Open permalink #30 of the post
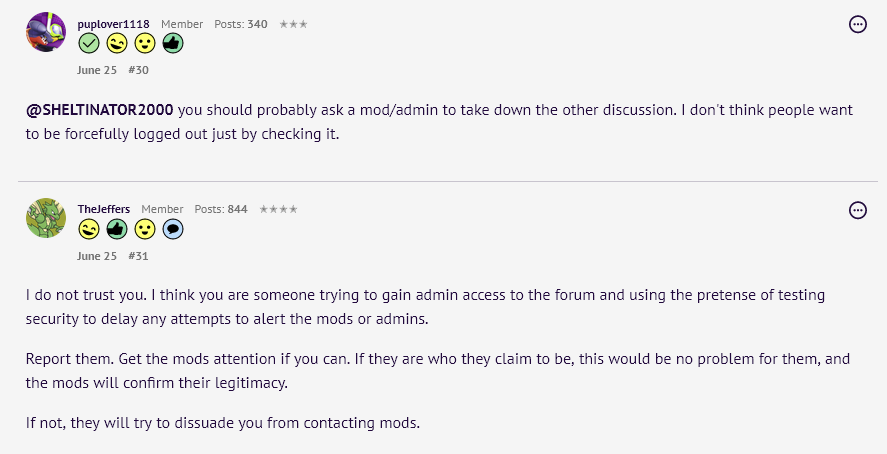Screen dimensions: 887x454 point(139,70)
